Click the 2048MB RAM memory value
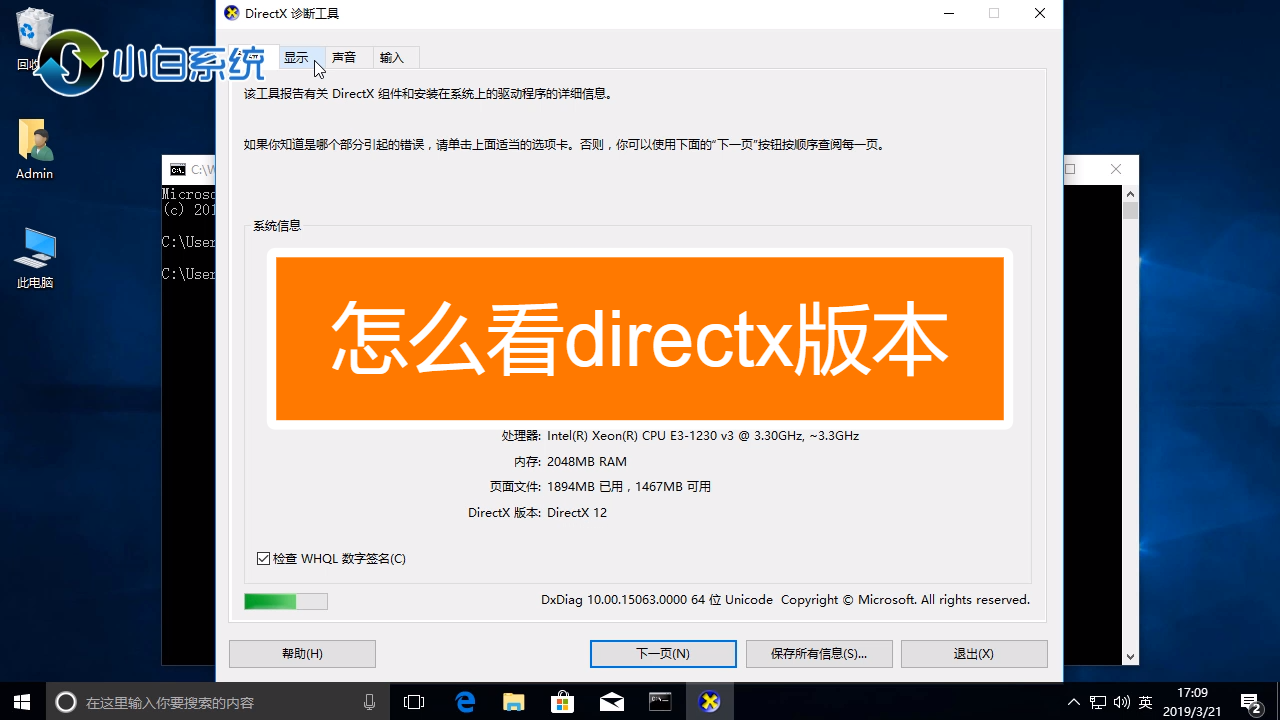Screen dimensions: 1280x720 coord(587,462)
